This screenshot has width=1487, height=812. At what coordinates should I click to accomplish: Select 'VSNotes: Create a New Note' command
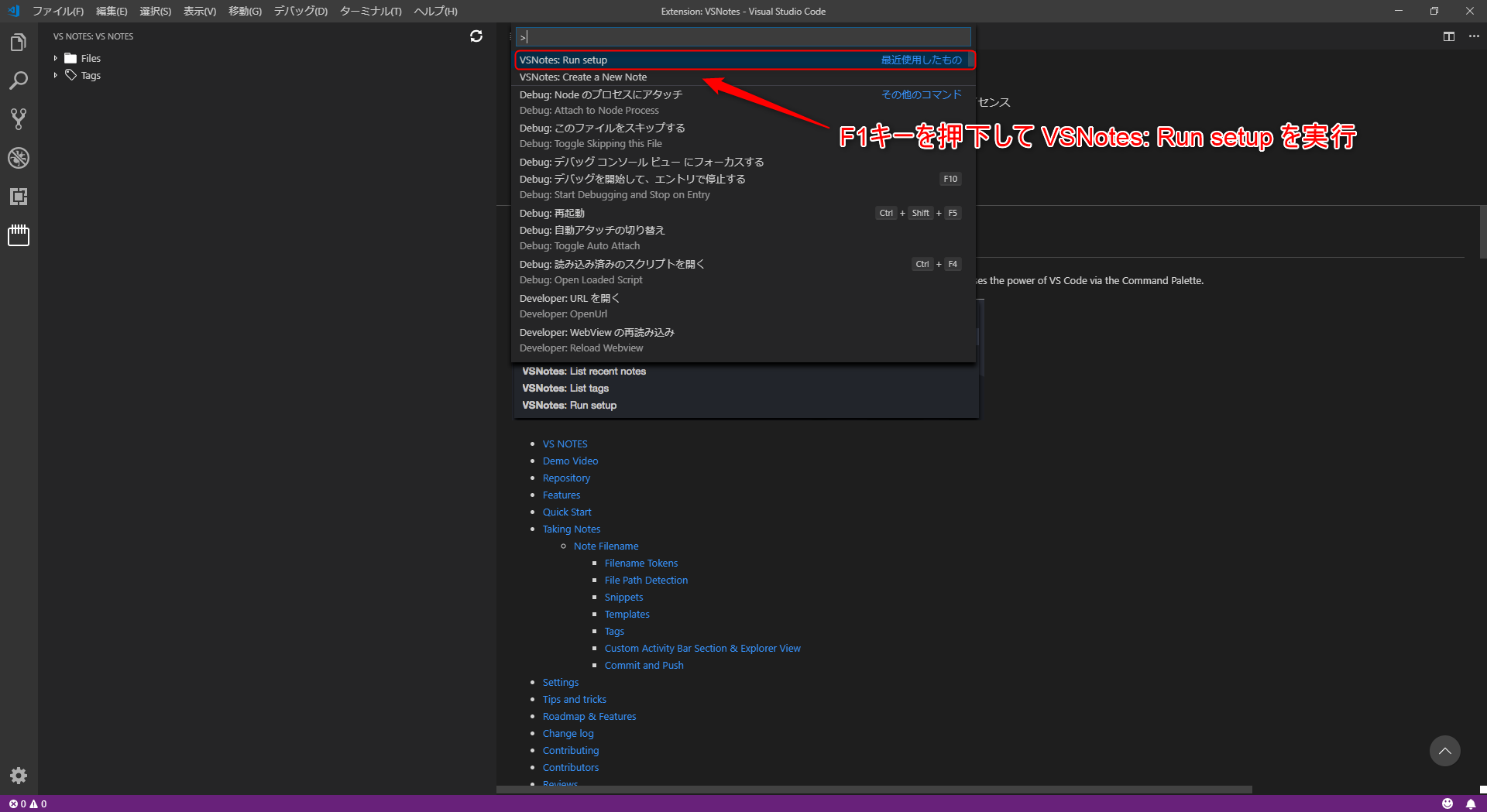[743, 77]
